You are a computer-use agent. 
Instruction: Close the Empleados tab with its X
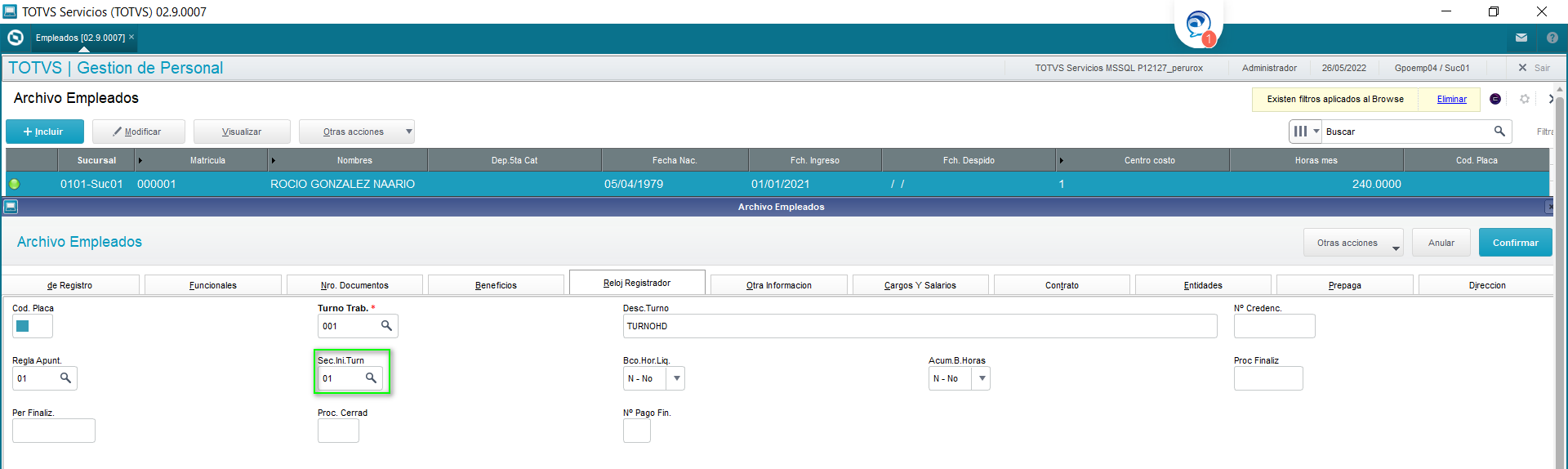131,37
